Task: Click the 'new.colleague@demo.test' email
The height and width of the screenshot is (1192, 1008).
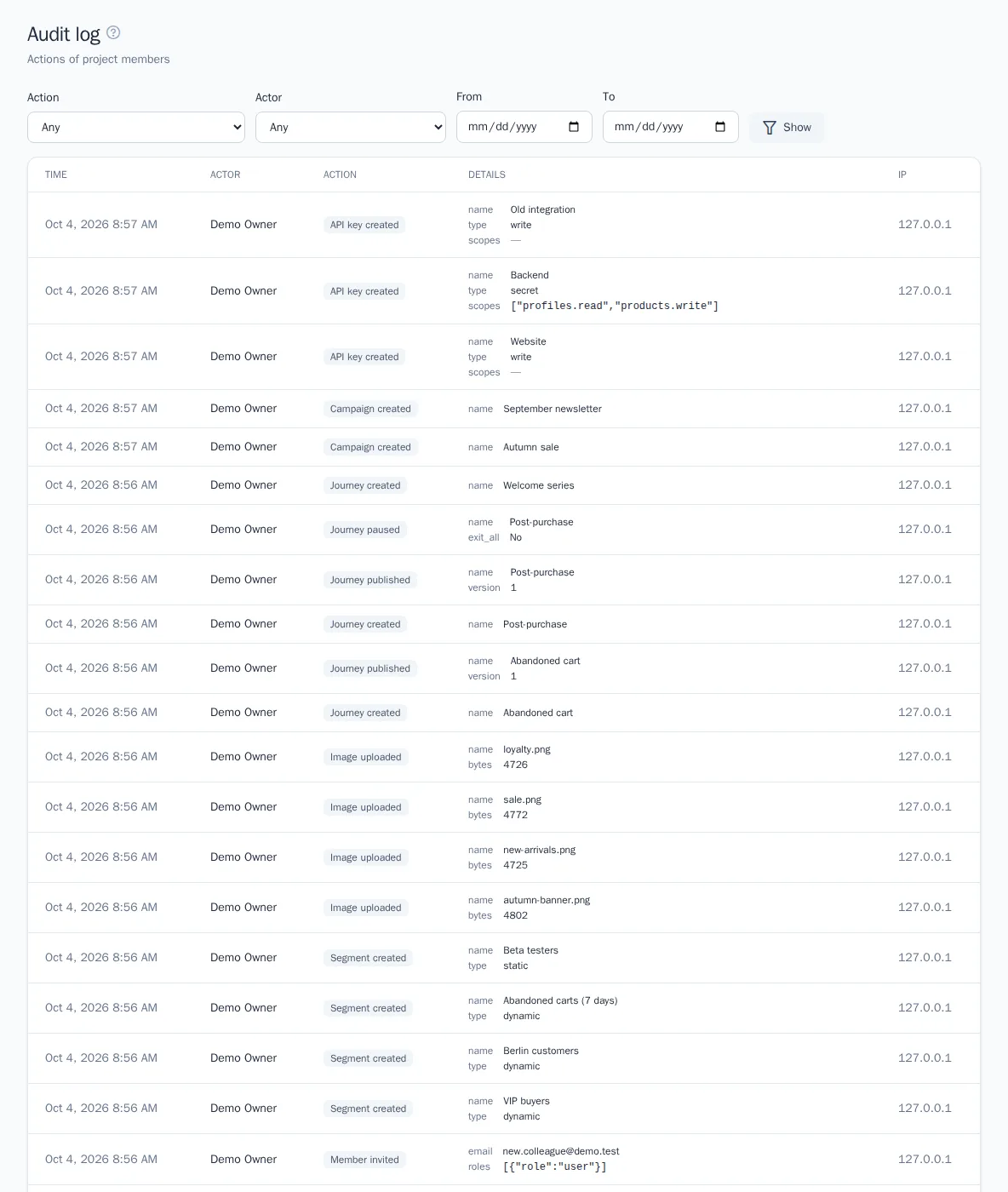Action: tap(561, 1151)
